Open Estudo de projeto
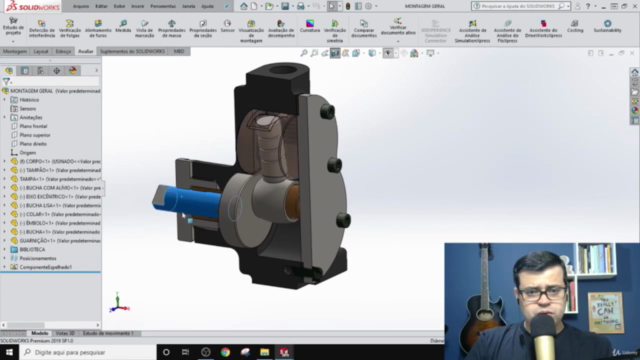The height and width of the screenshot is (360, 640). [13, 25]
